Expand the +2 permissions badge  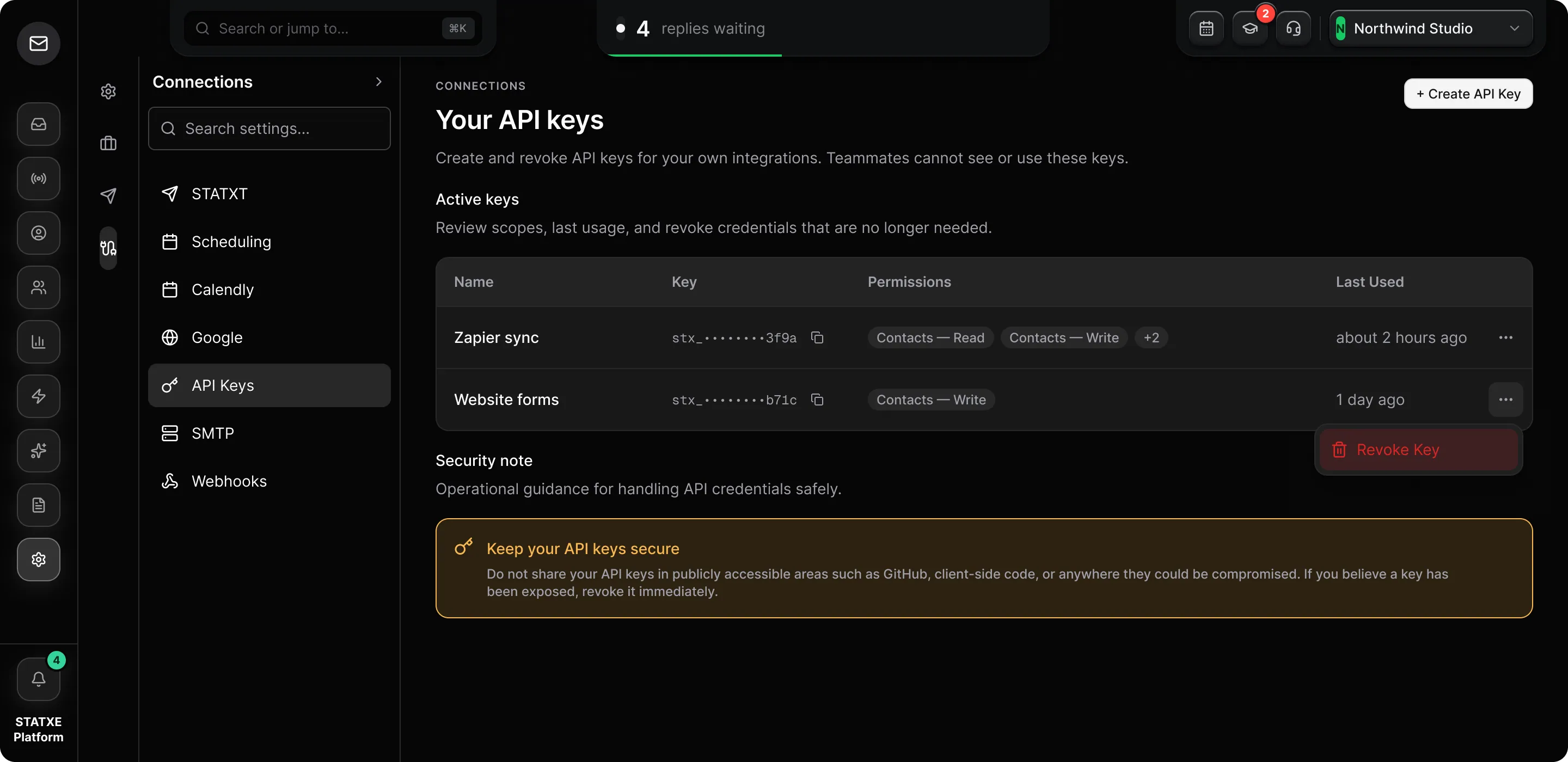tap(1151, 337)
